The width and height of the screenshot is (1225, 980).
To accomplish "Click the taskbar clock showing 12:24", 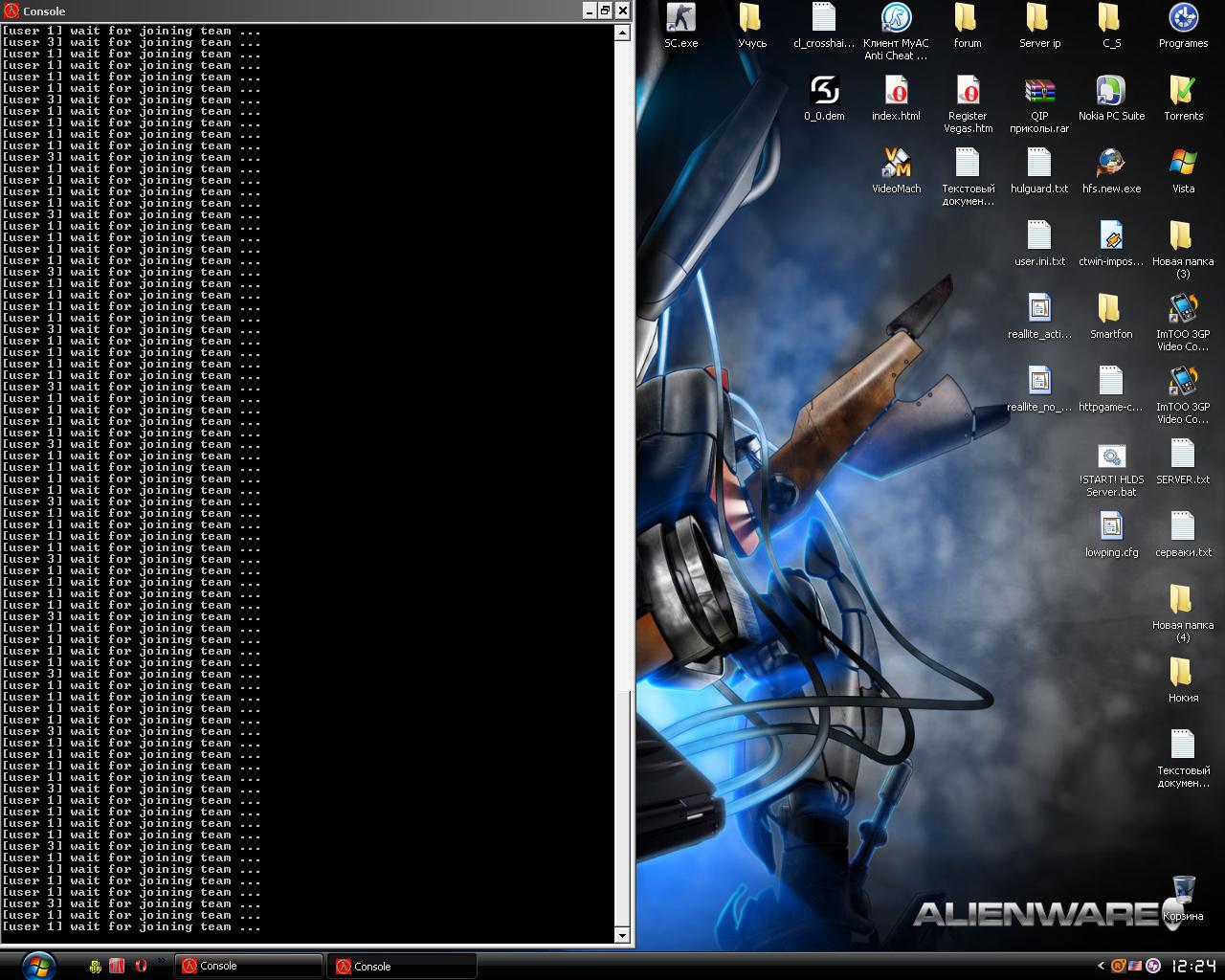I will [x=1193, y=966].
